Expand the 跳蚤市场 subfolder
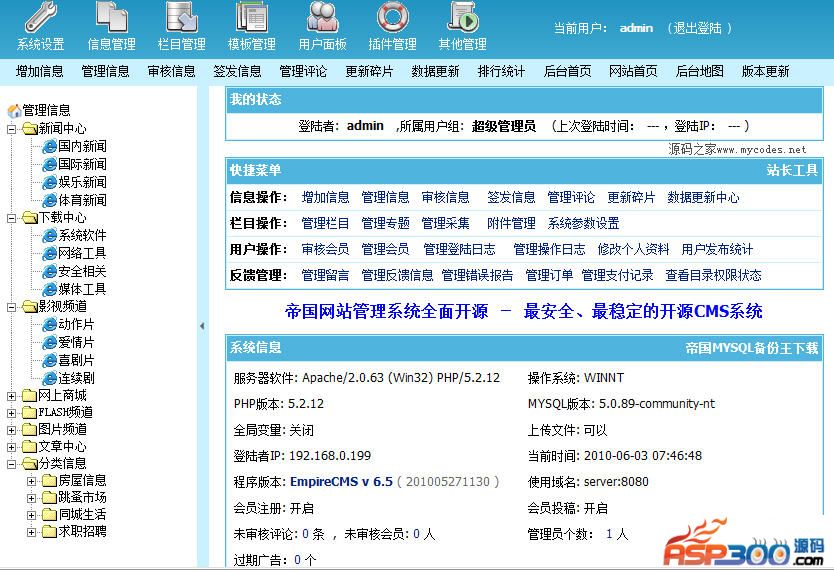 click(x=31, y=498)
